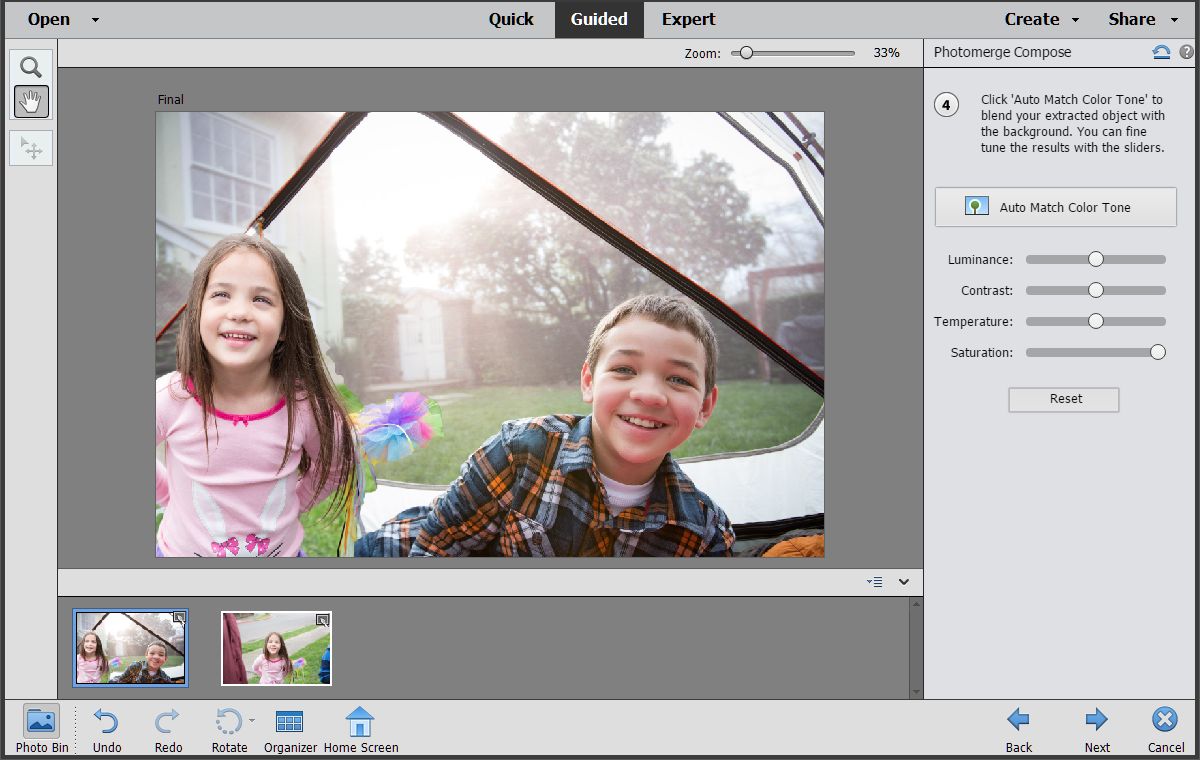Image resolution: width=1201 pixels, height=761 pixels.
Task: Expand the Create dropdown menu
Action: point(1042,19)
